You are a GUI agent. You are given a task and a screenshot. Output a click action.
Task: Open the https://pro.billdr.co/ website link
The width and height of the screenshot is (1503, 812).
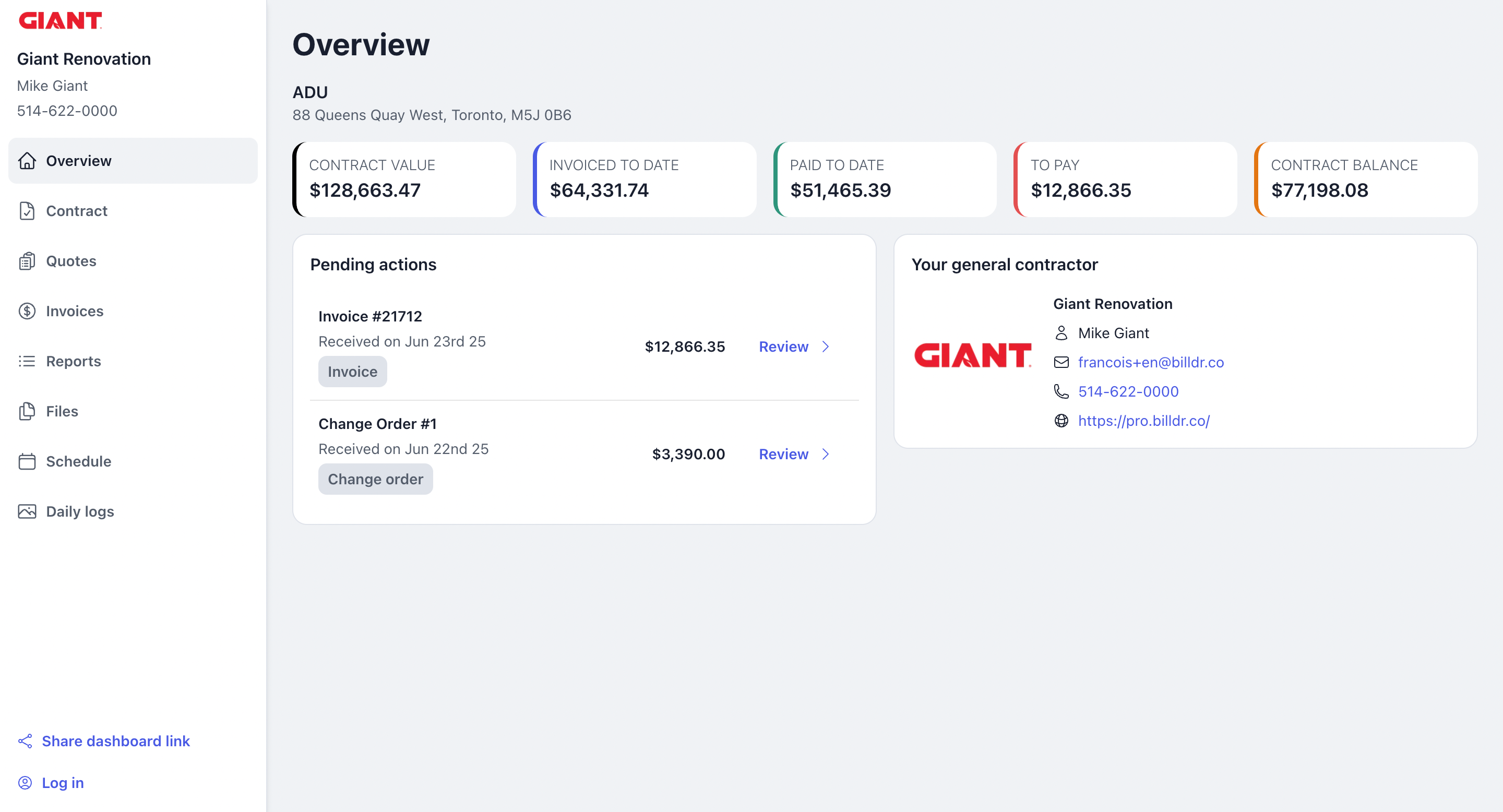(x=1143, y=421)
